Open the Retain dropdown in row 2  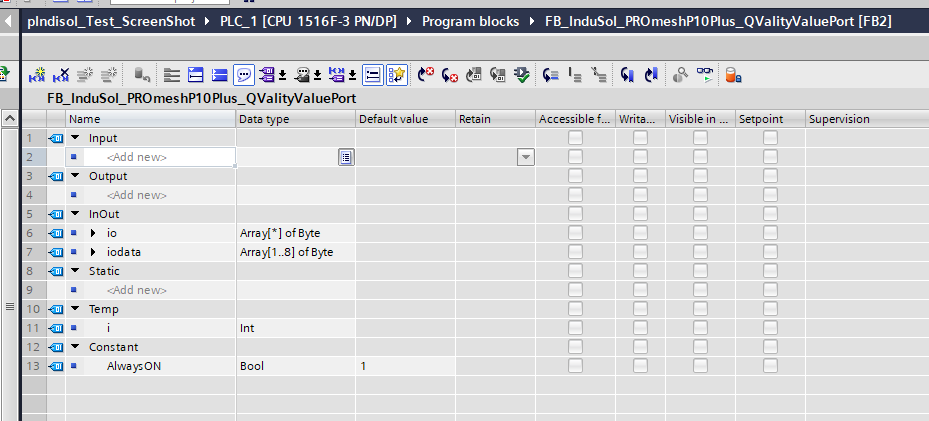(526, 158)
